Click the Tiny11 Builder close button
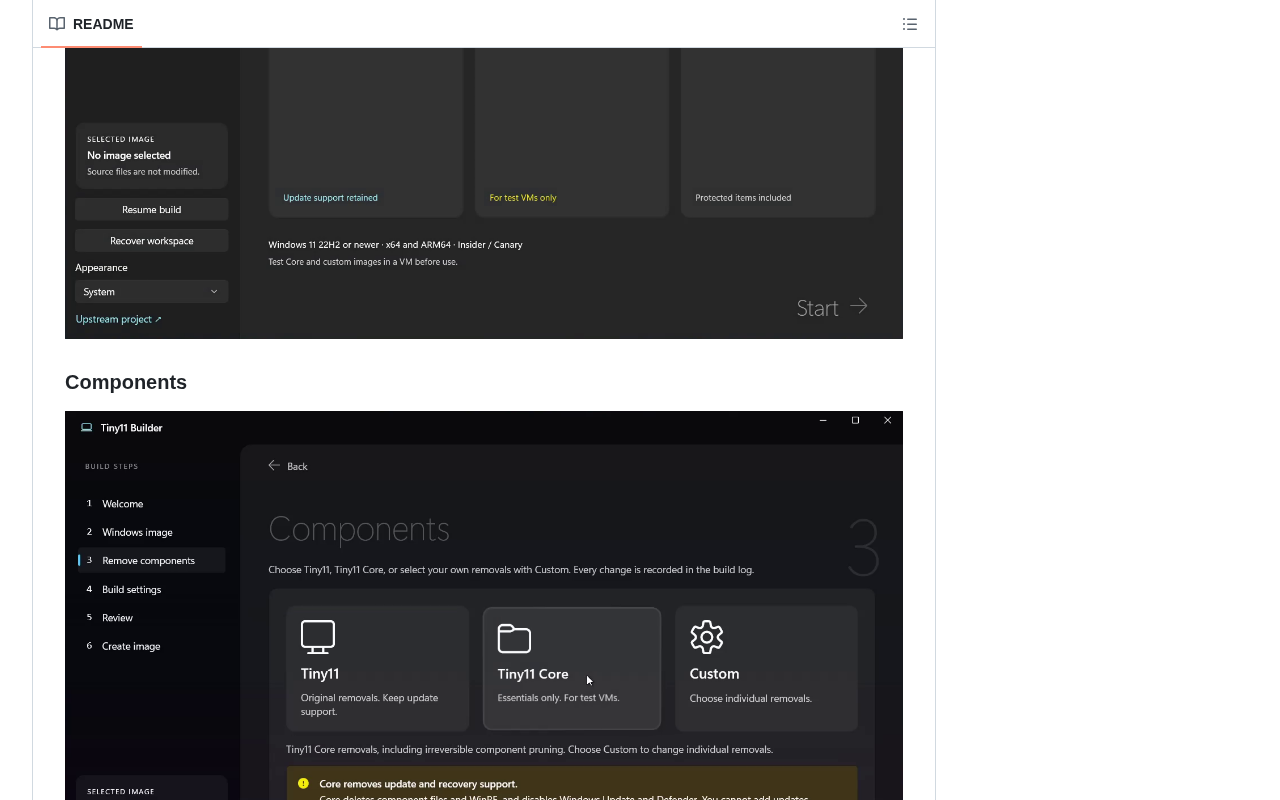Viewport: 1280px width, 800px height. (887, 421)
